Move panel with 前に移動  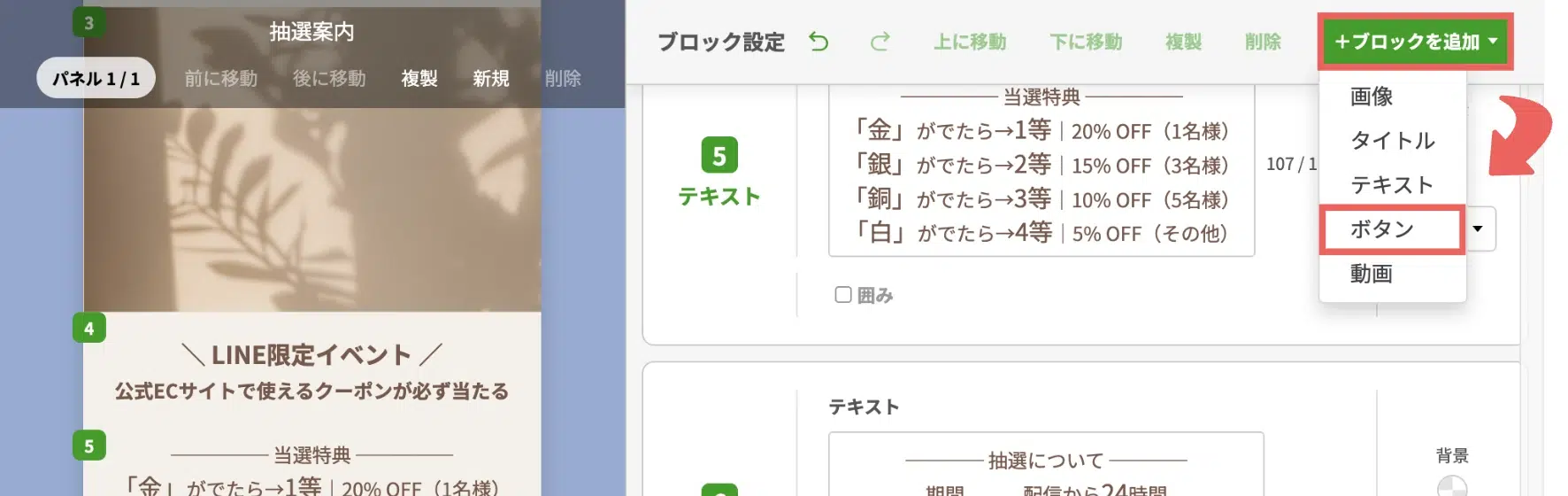[220, 78]
